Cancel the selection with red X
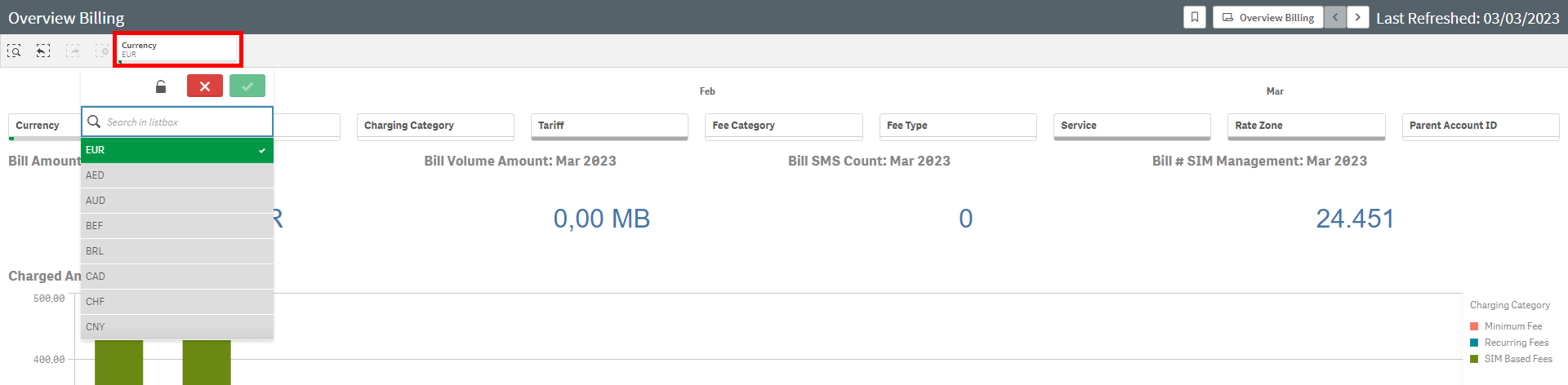This screenshot has width=1568, height=385. pyautogui.click(x=205, y=86)
